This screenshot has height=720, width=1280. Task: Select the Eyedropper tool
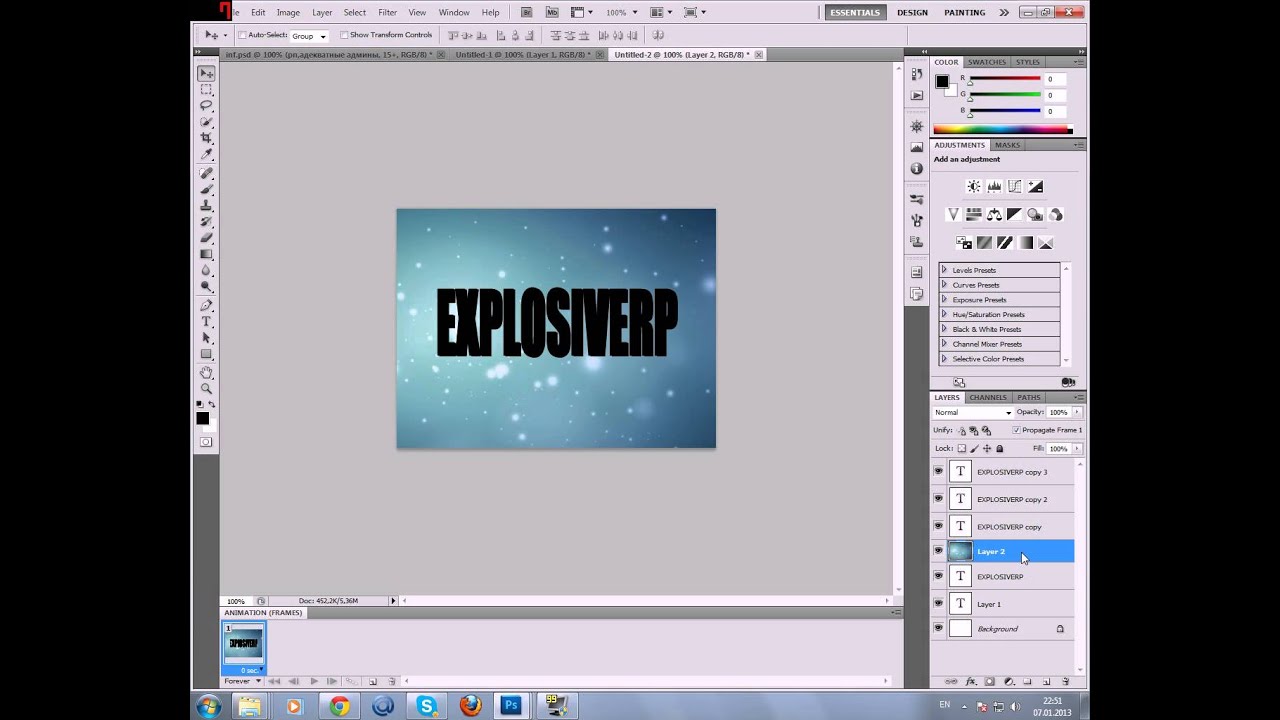(206, 154)
